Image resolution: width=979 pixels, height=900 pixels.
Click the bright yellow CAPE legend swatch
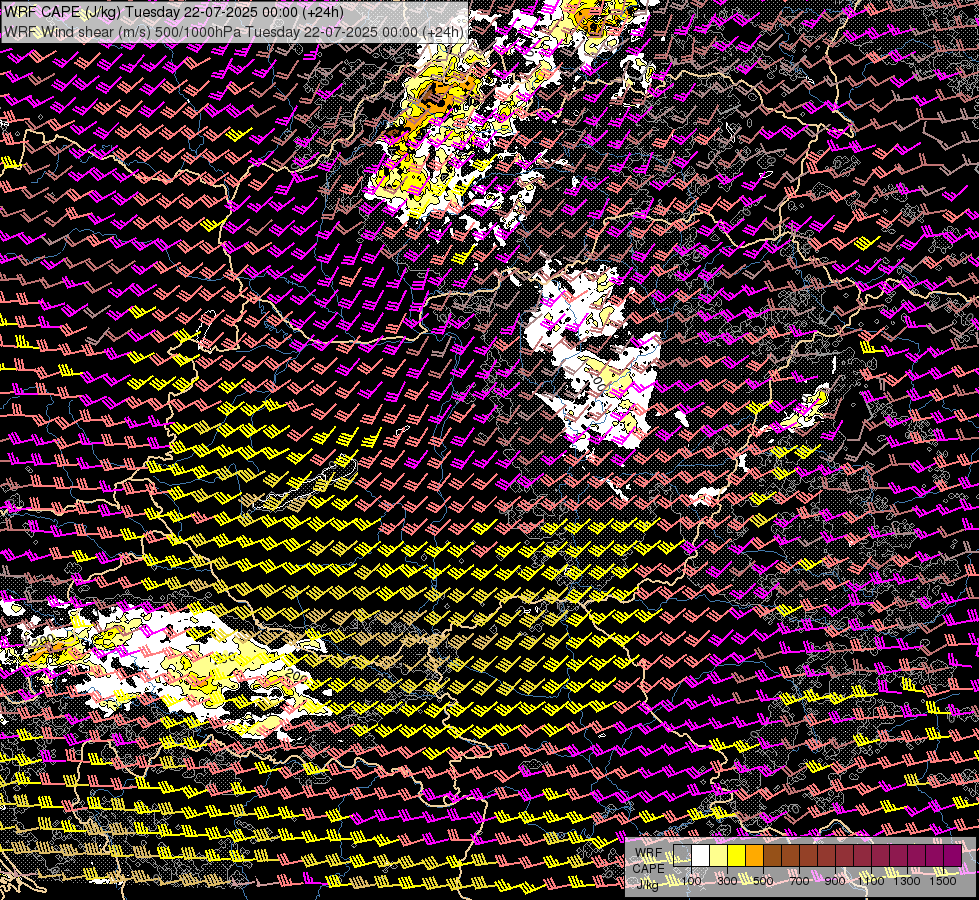point(737,856)
